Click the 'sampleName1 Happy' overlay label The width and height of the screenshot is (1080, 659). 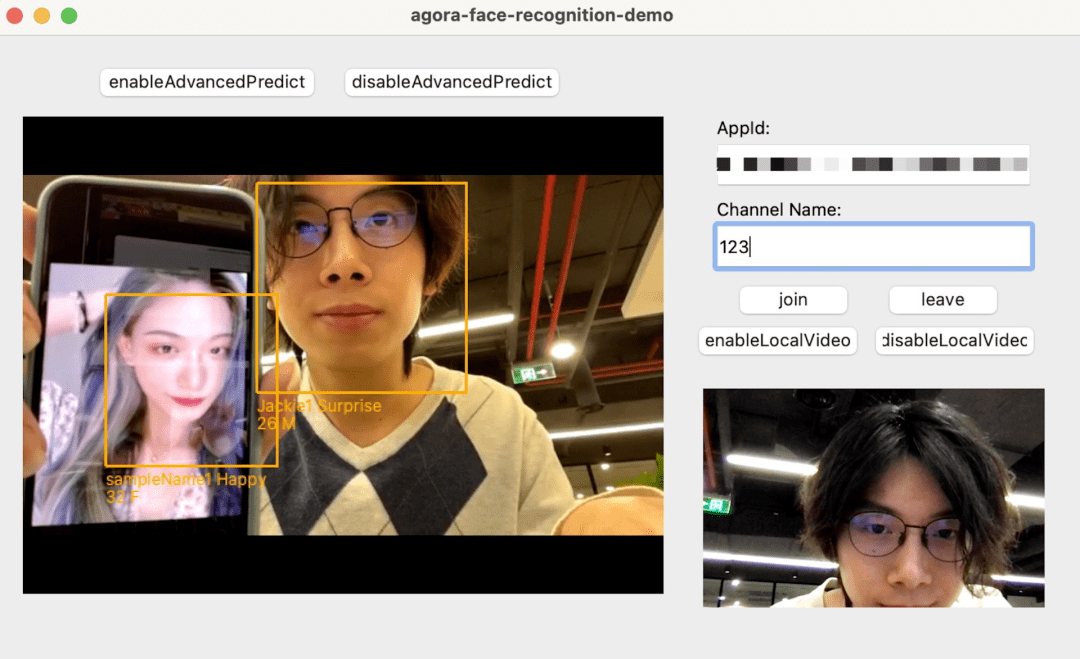[186, 479]
